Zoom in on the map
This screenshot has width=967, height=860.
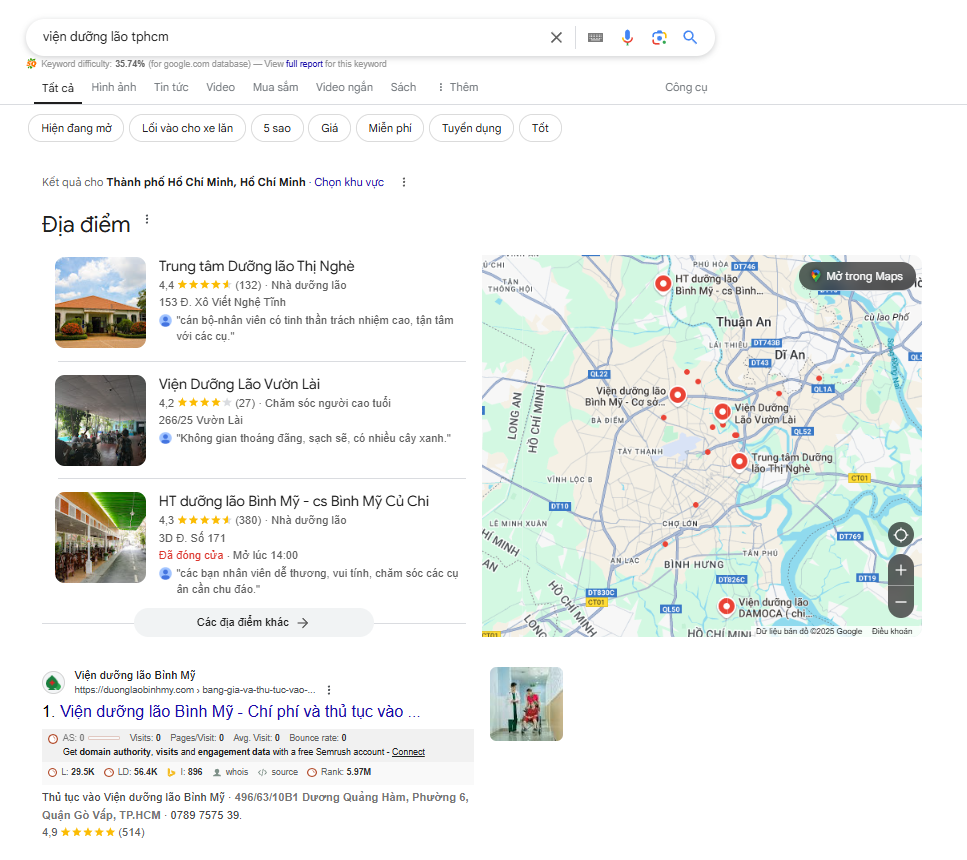coord(900,570)
